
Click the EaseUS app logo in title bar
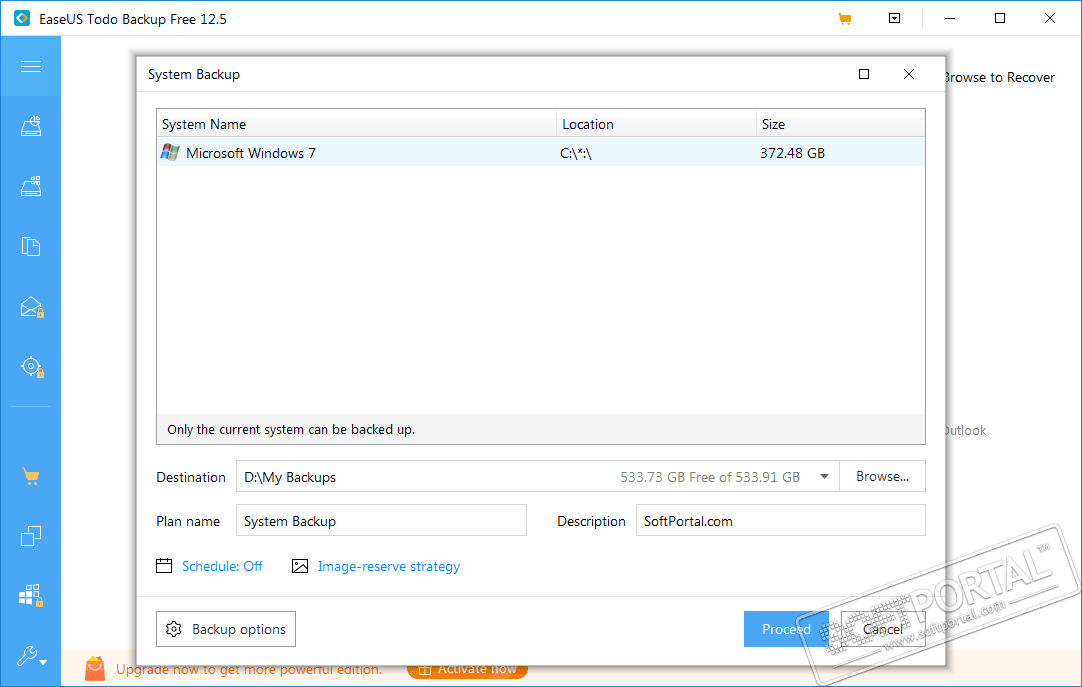click(22, 19)
